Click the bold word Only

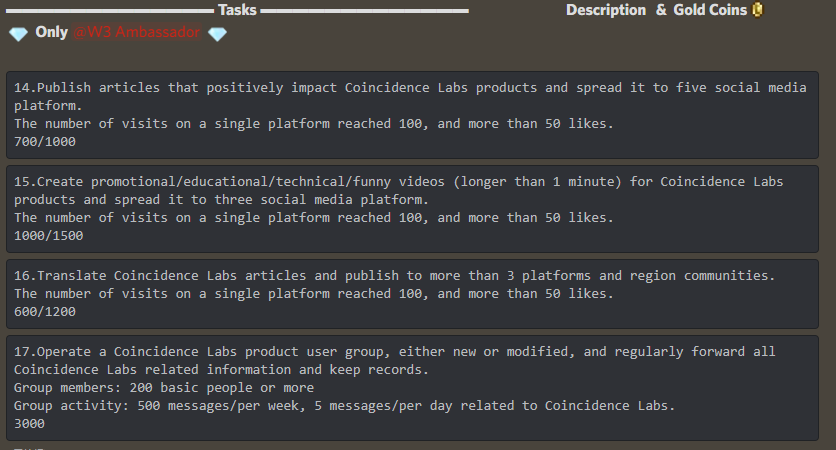pyautogui.click(x=52, y=32)
